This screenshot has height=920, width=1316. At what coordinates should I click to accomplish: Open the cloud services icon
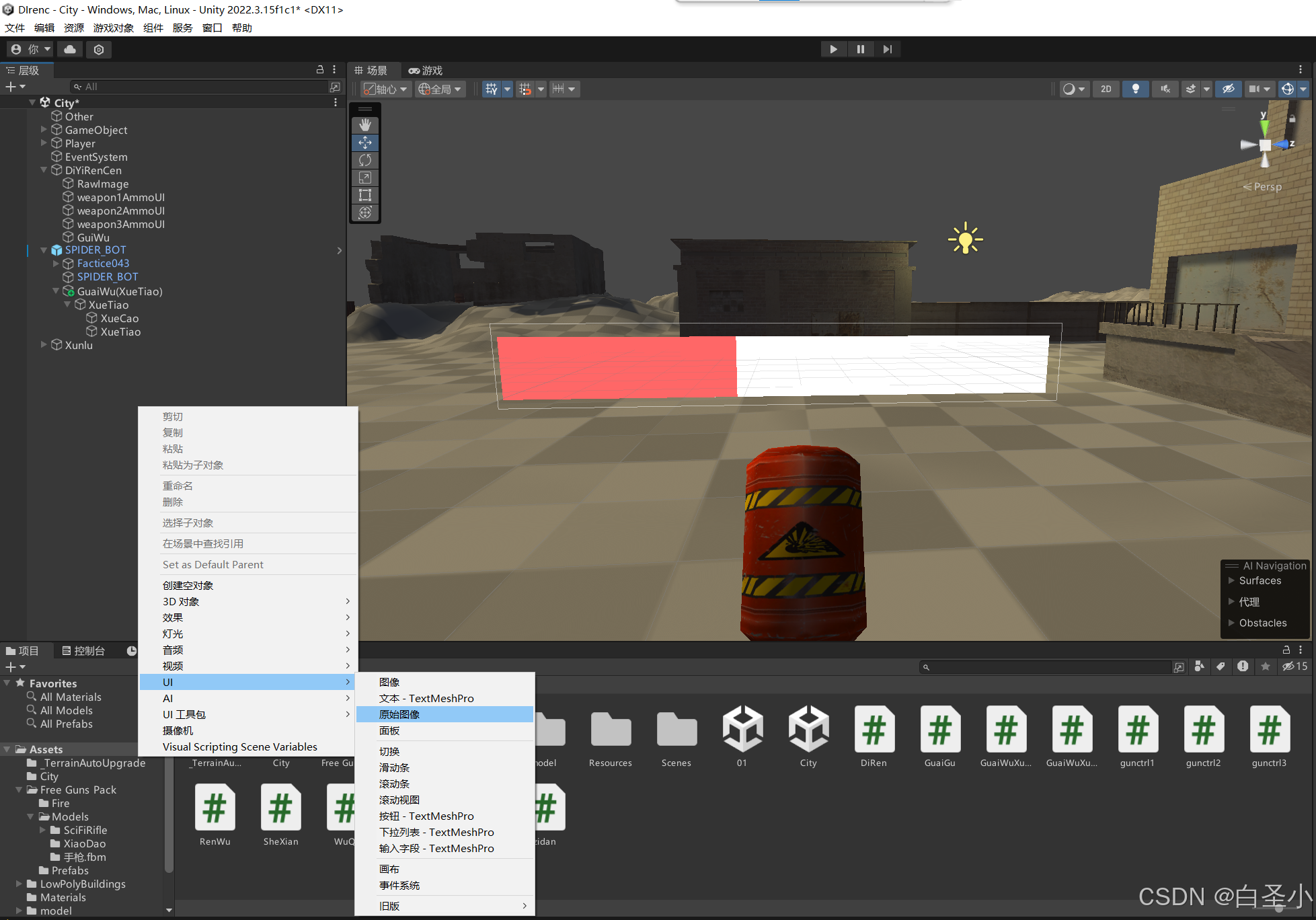[70, 49]
